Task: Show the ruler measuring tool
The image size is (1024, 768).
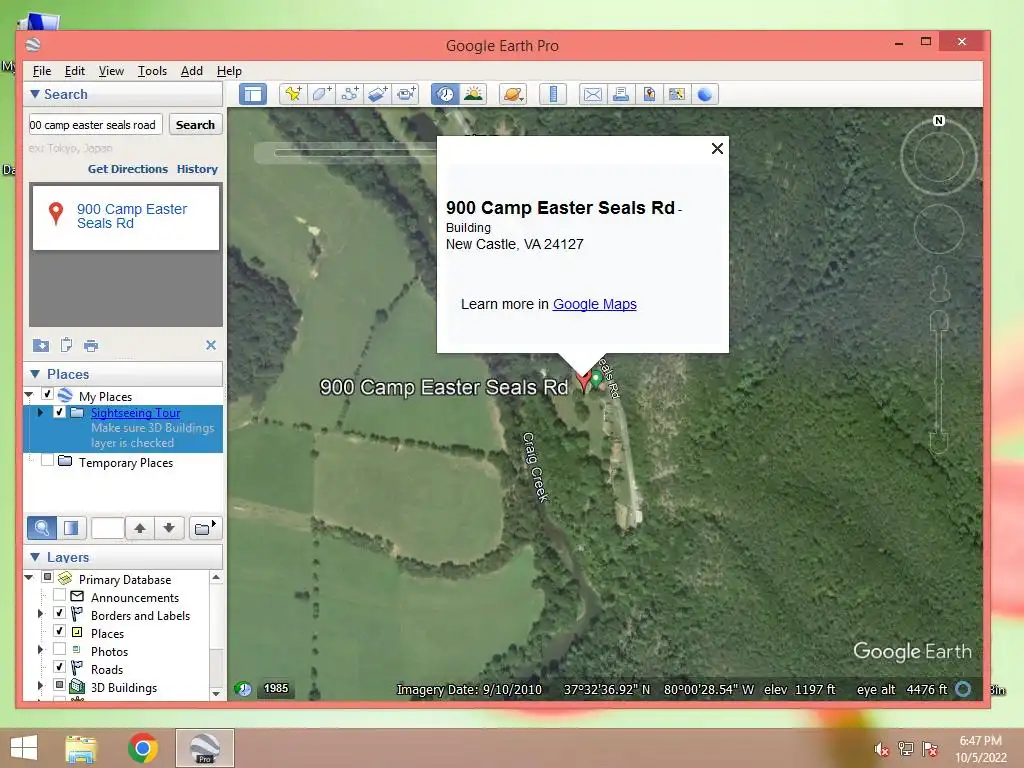Action: tap(552, 94)
